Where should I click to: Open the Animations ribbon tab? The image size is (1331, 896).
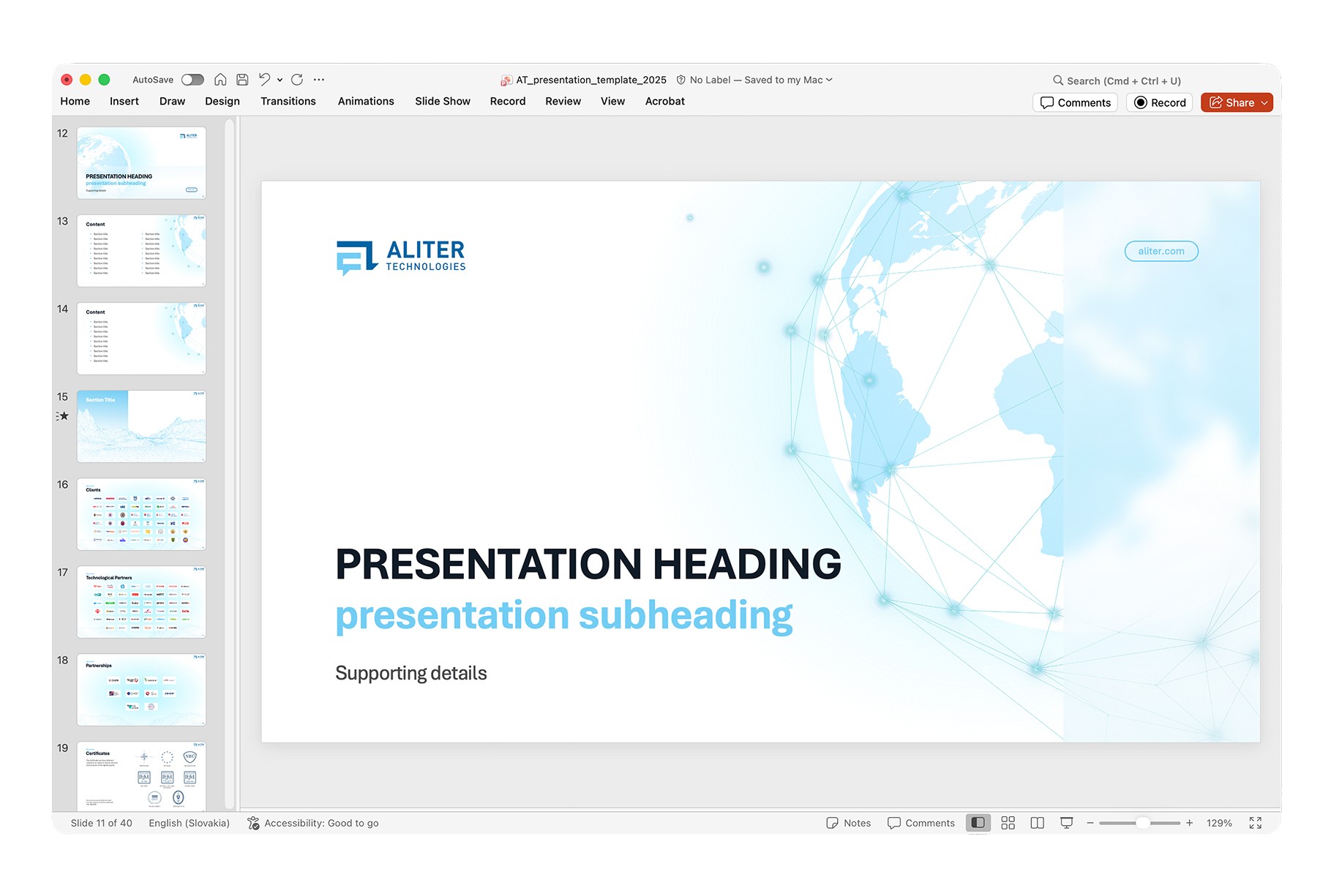(x=366, y=101)
